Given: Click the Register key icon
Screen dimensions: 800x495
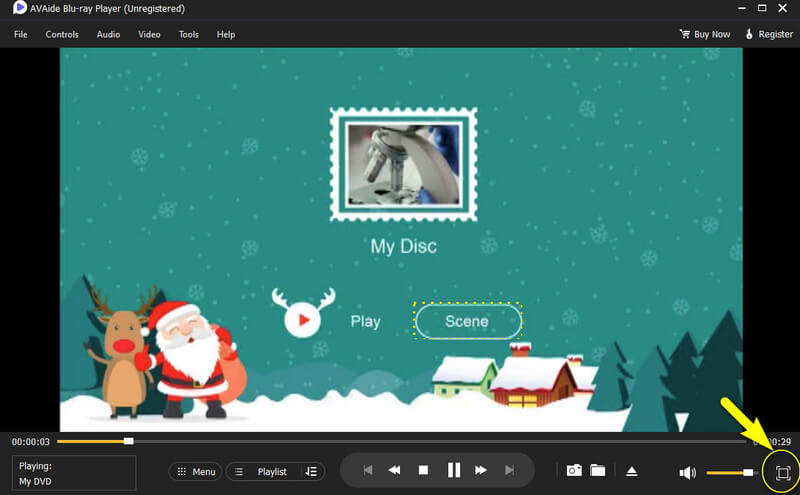Looking at the screenshot, I should [749, 34].
